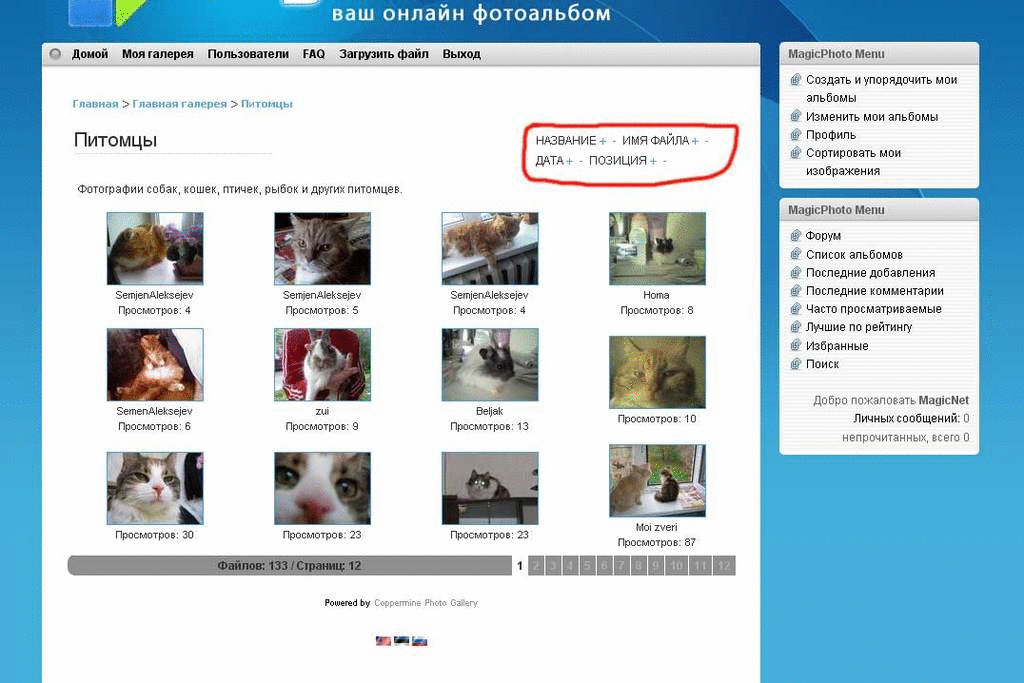
Task: Visit the Форум sidebar link
Action: click(823, 236)
